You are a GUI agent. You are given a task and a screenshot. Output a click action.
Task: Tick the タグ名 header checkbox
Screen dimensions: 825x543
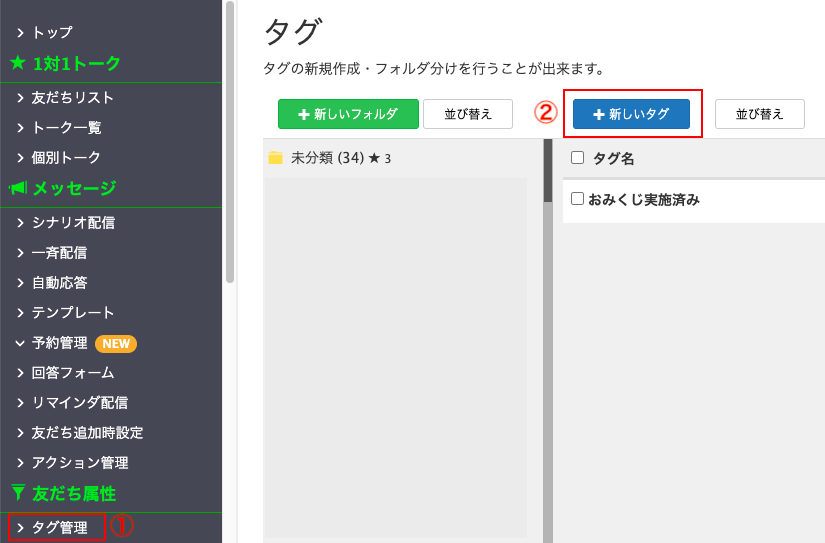tap(577, 157)
